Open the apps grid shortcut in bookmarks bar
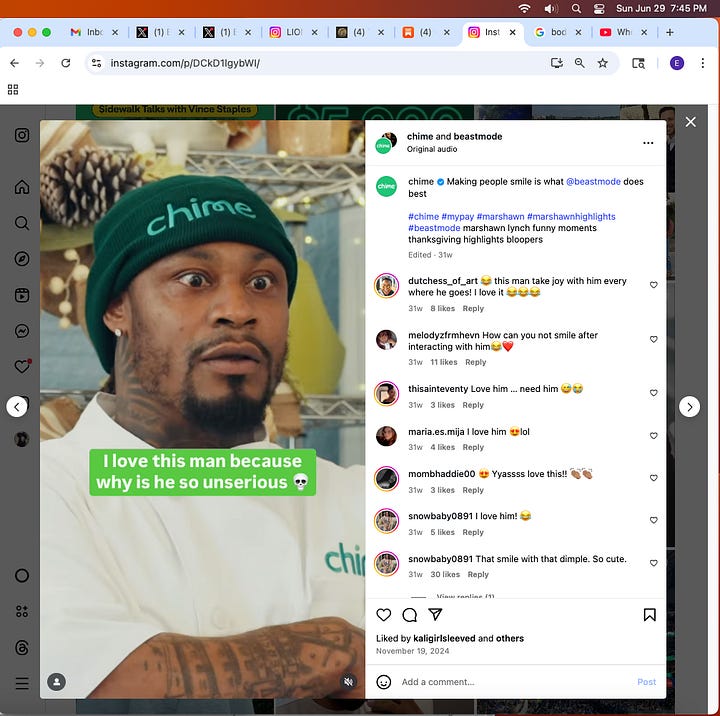720x716 pixels. pyautogui.click(x=13, y=90)
